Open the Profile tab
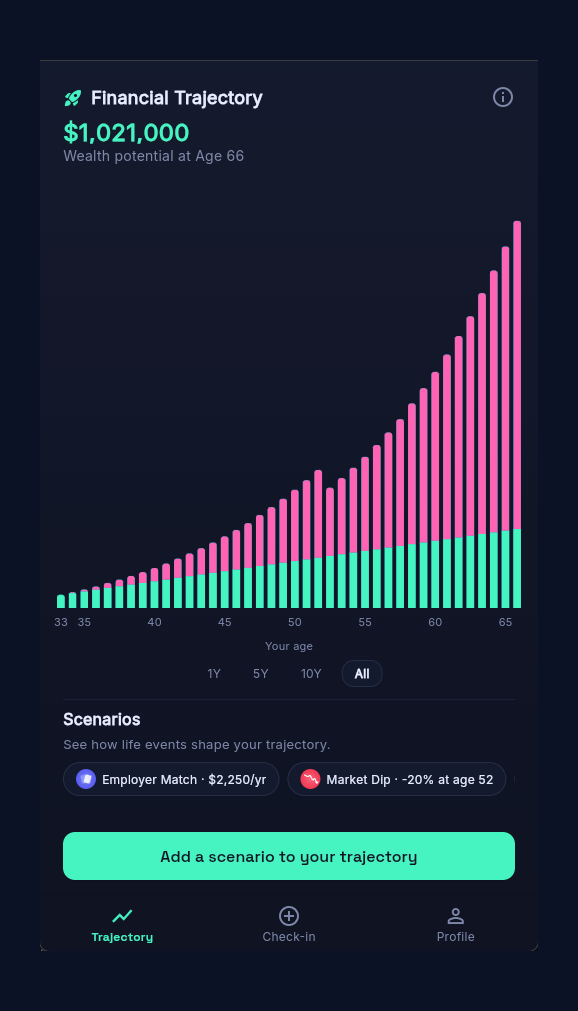Viewport: 578px width, 1011px height. point(455,925)
